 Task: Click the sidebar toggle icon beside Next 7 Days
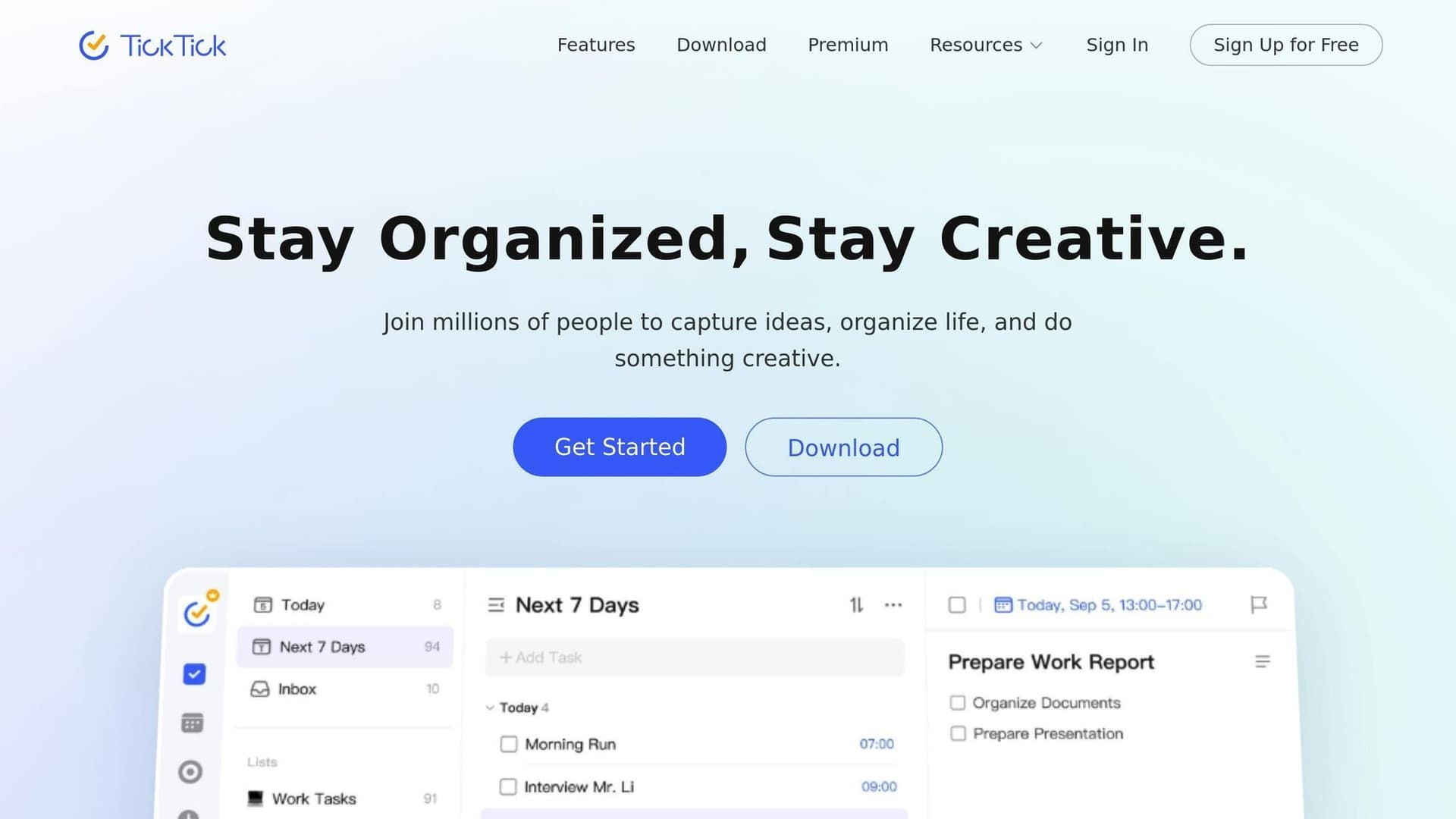pyautogui.click(x=496, y=604)
